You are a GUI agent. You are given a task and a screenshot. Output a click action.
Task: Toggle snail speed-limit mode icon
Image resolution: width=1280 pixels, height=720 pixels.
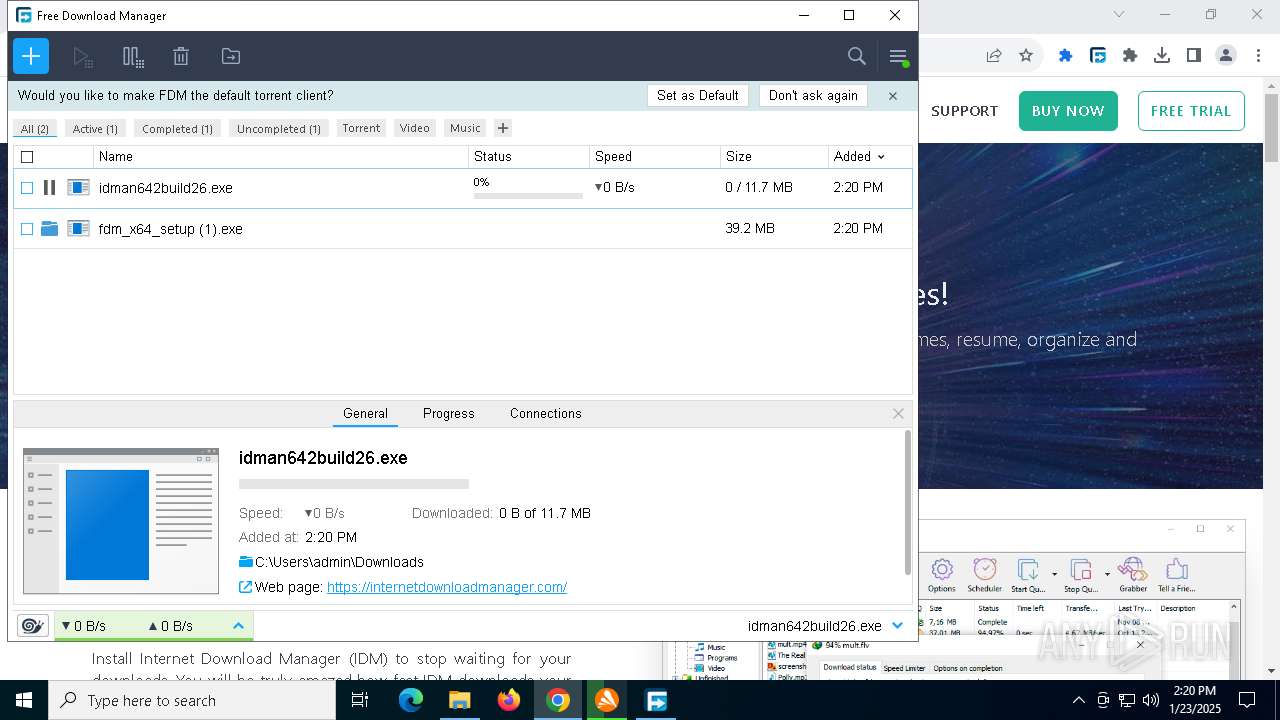tap(33, 626)
